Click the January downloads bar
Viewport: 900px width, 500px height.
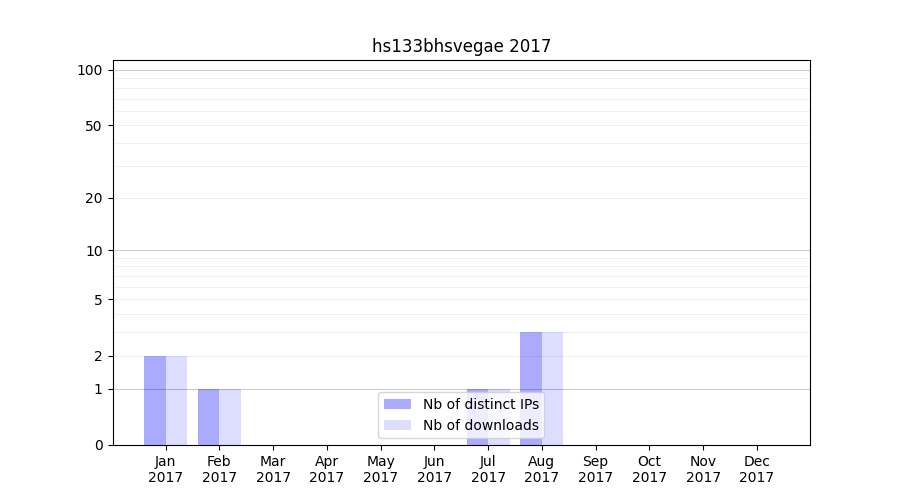point(177,400)
